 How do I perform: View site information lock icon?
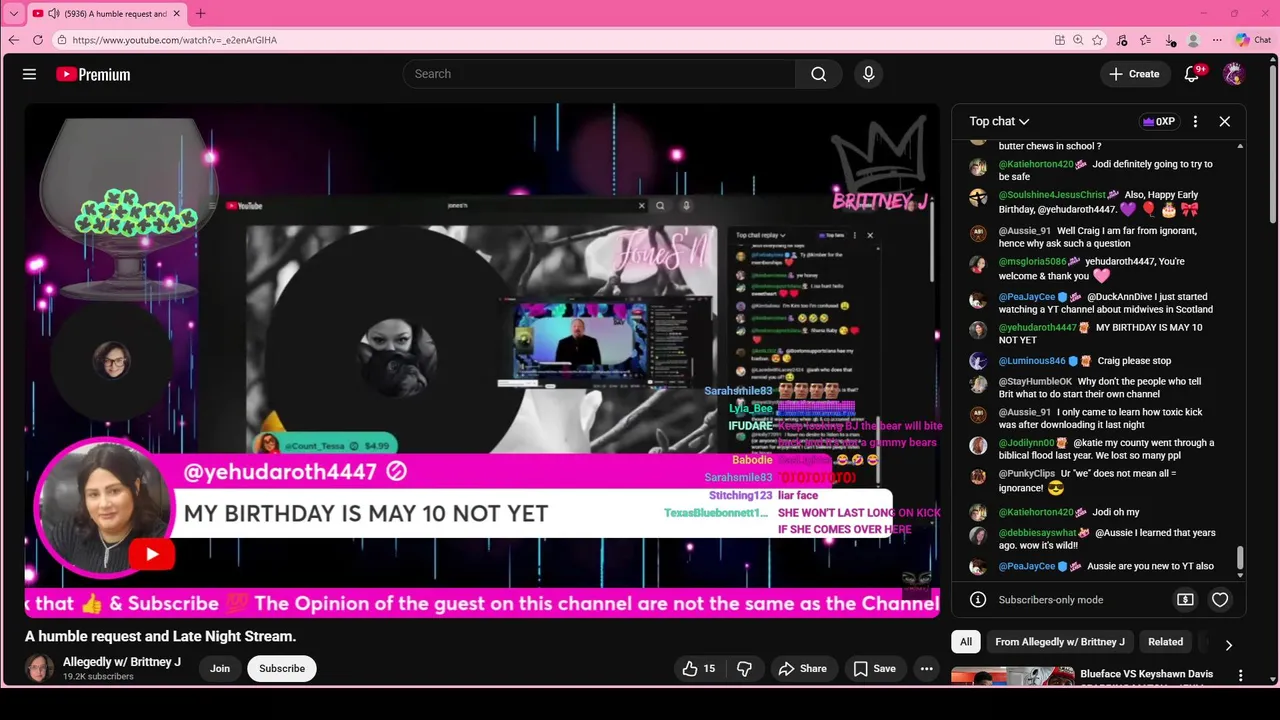pyautogui.click(x=62, y=40)
